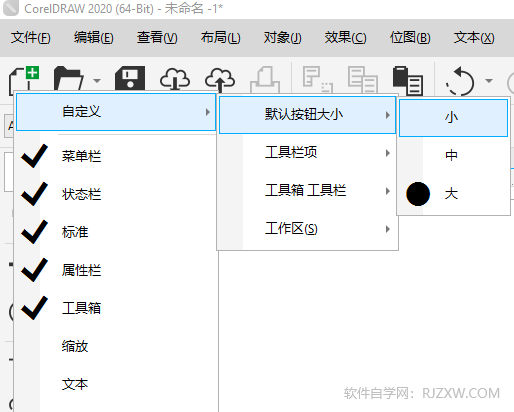Expand the 默认按钮大小 submenu

click(307, 115)
